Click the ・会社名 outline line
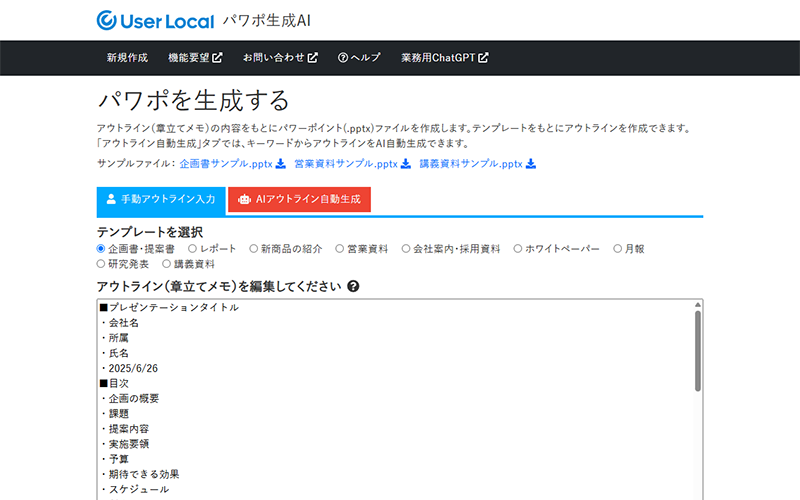 tap(120, 323)
